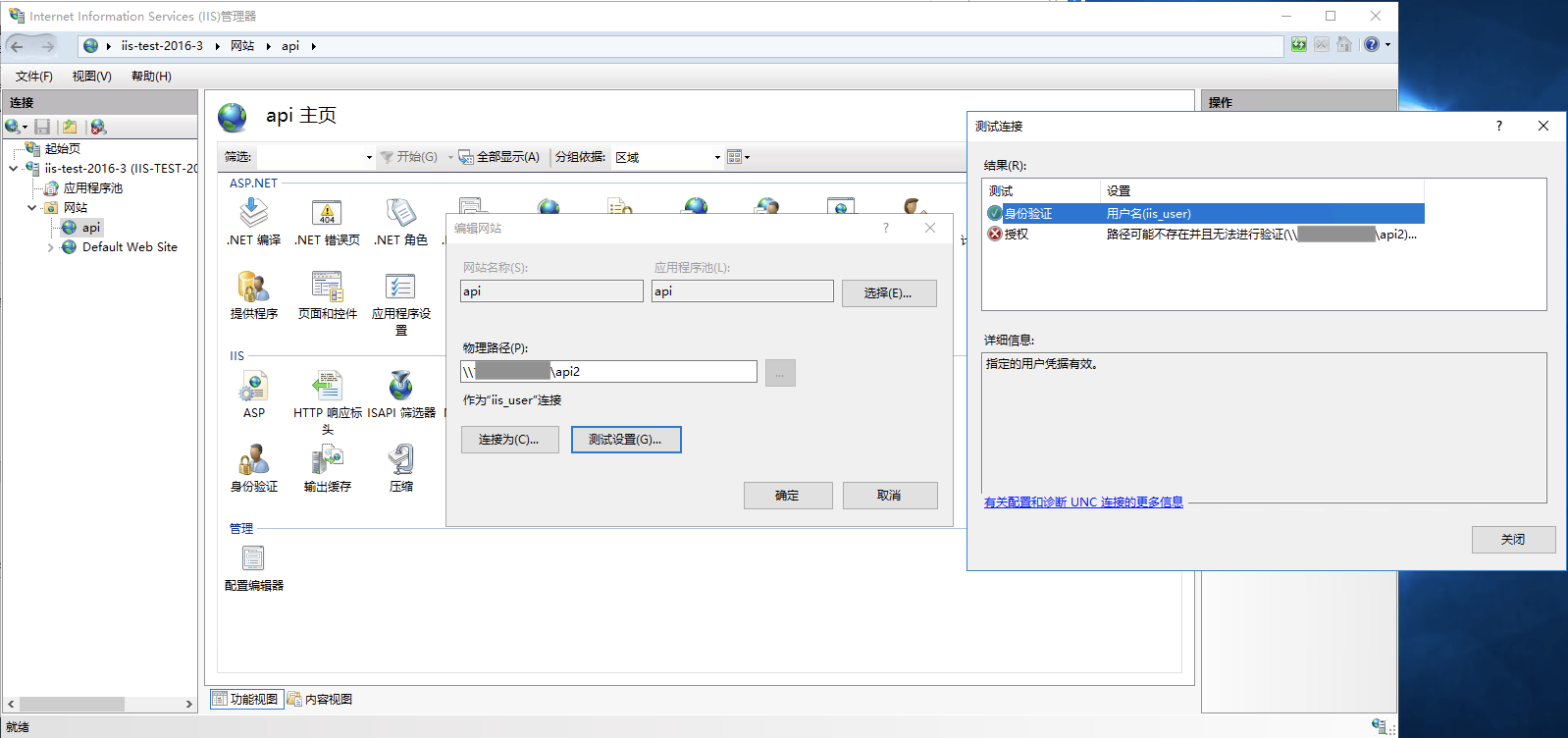Click the view mode grid icon
Screen dimensions: 1568x738
(x=734, y=157)
